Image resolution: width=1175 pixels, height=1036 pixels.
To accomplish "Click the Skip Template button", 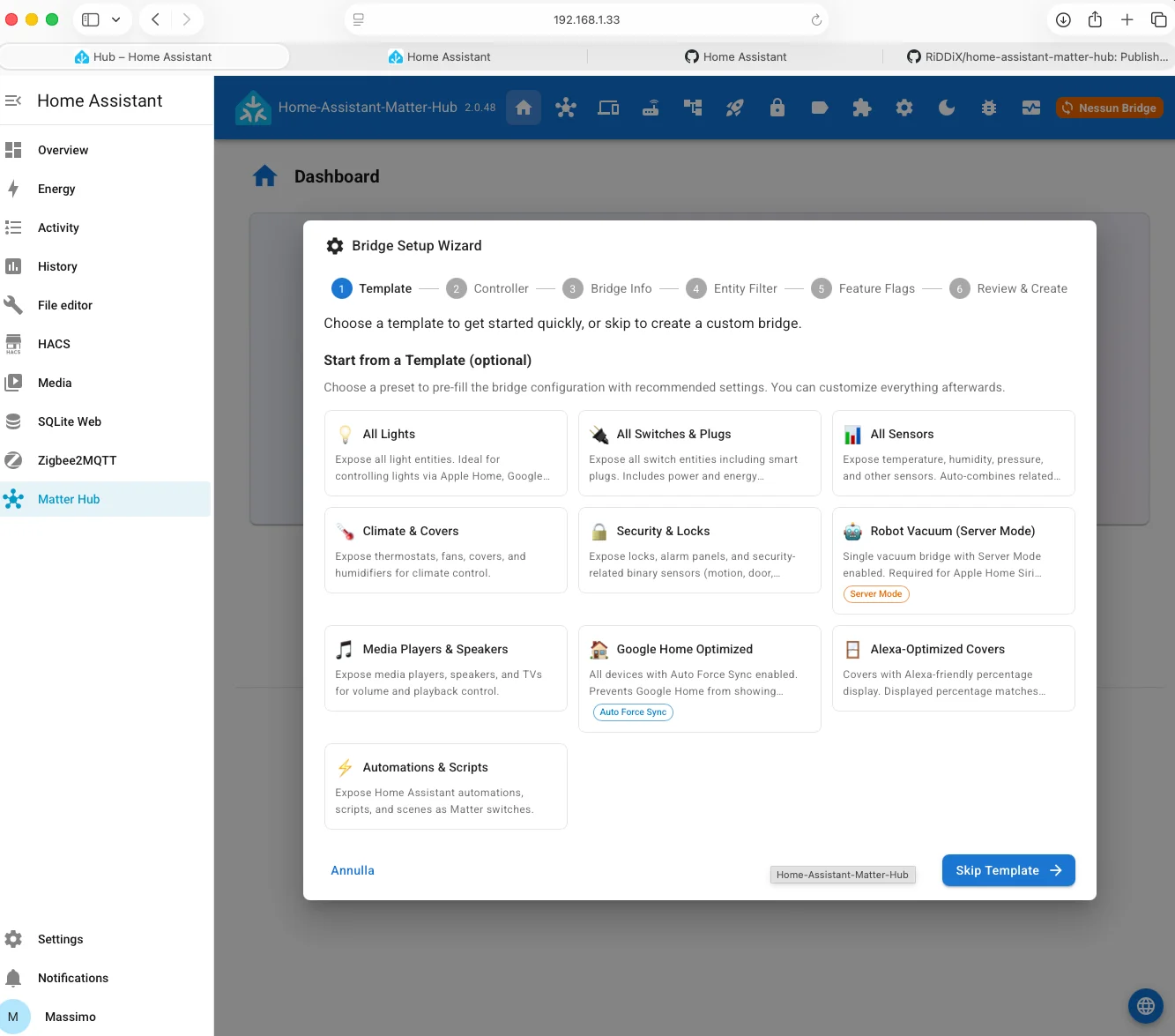I will click(1008, 870).
